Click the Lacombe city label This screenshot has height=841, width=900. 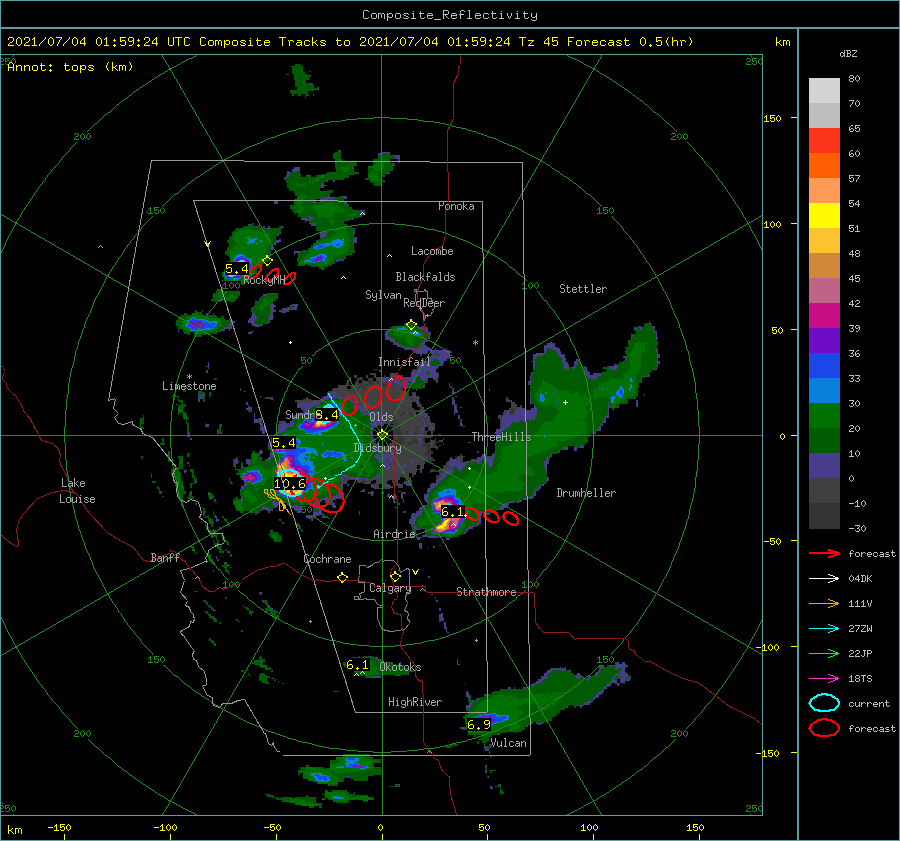coord(432,251)
